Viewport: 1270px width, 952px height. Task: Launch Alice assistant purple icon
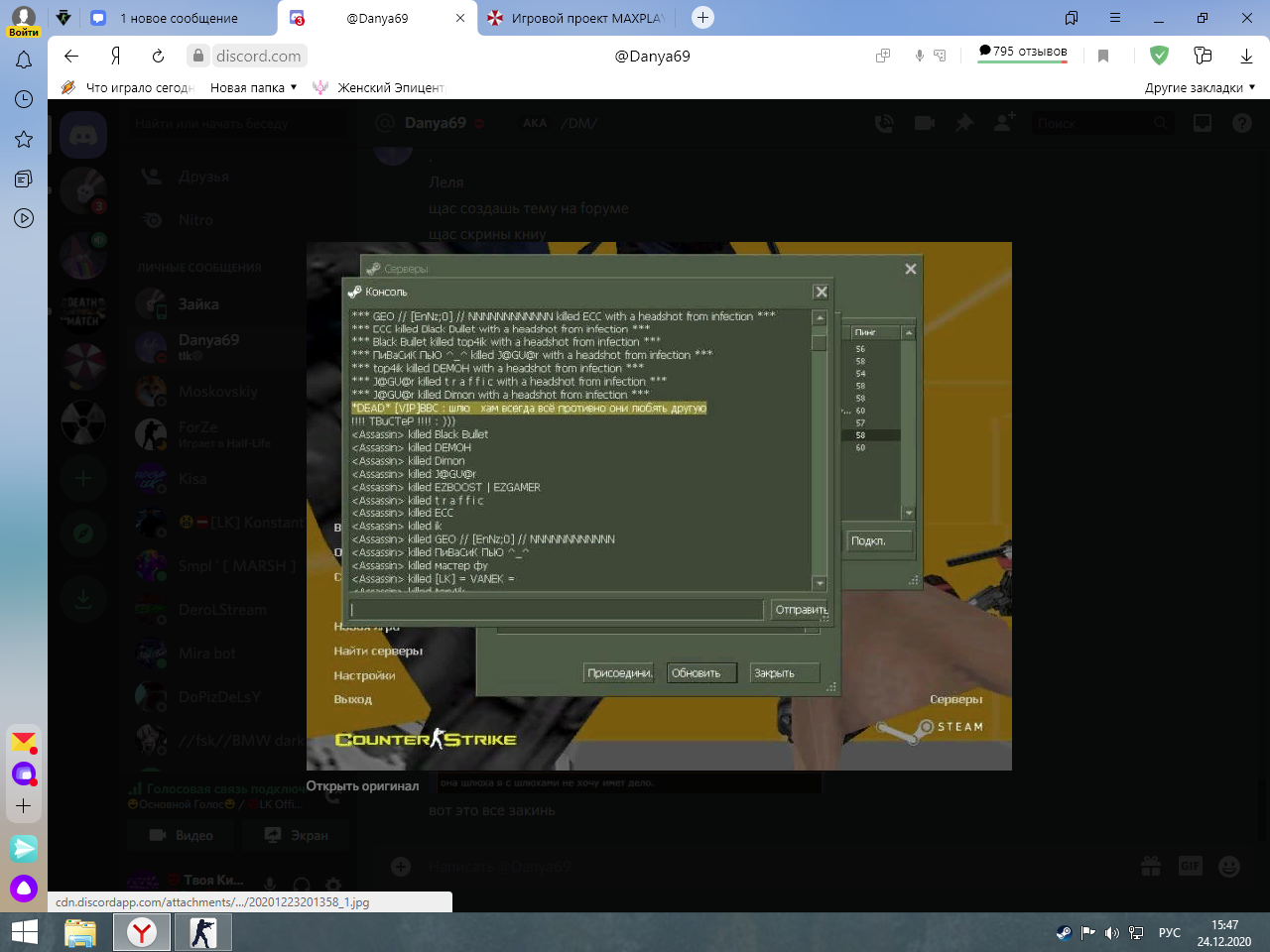24,889
